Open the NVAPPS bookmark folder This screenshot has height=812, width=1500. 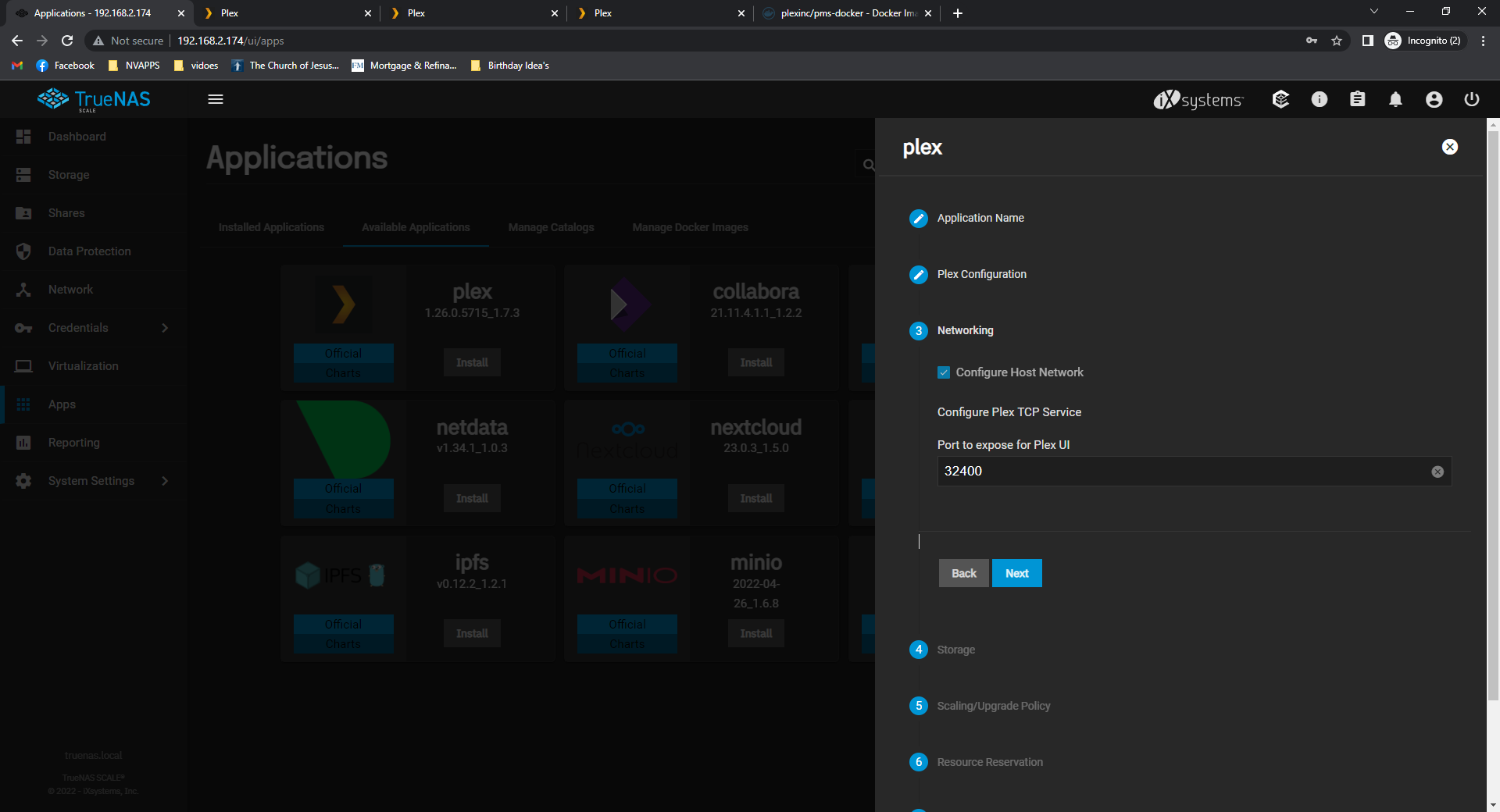tap(134, 66)
